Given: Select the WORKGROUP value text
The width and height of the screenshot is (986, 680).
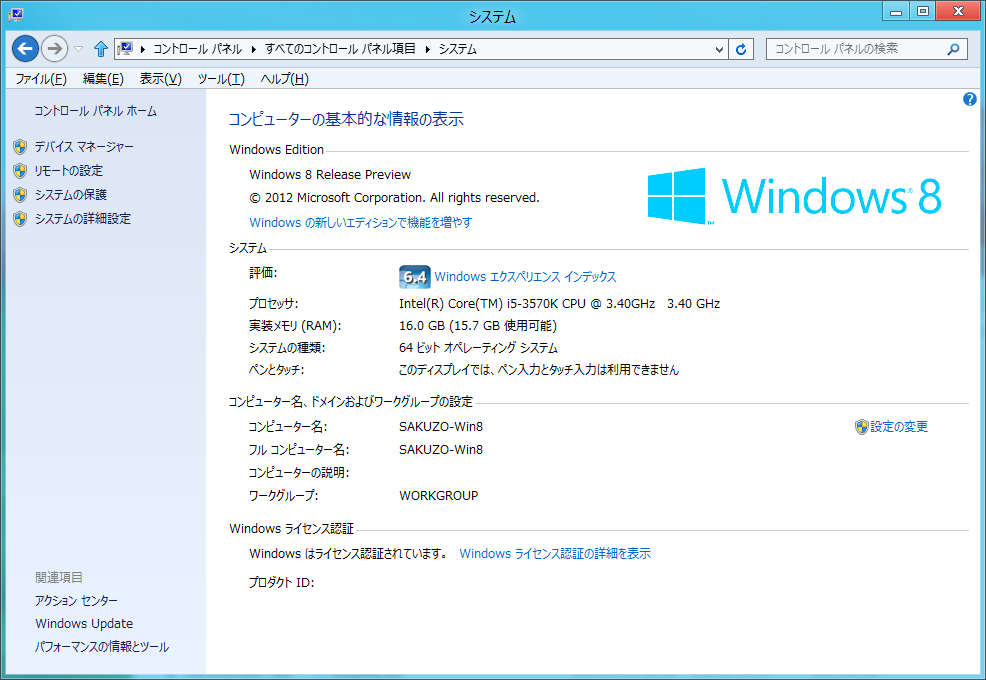Looking at the screenshot, I should (x=438, y=496).
